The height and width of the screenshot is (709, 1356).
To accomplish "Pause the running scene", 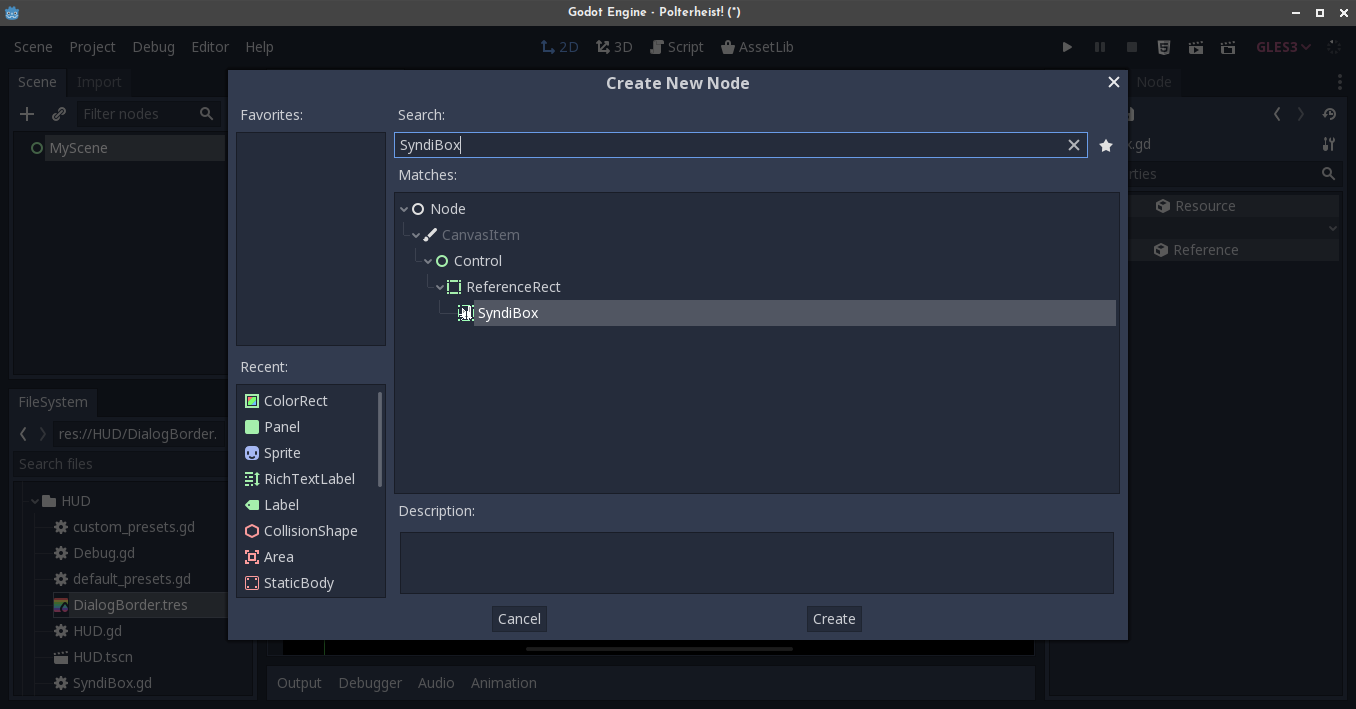I will coord(1099,47).
